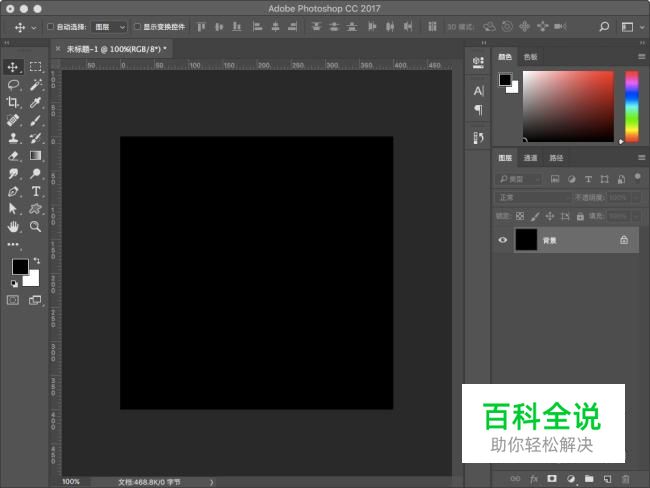Select the Magic Wand tool
The width and height of the screenshot is (650, 488).
pos(36,85)
